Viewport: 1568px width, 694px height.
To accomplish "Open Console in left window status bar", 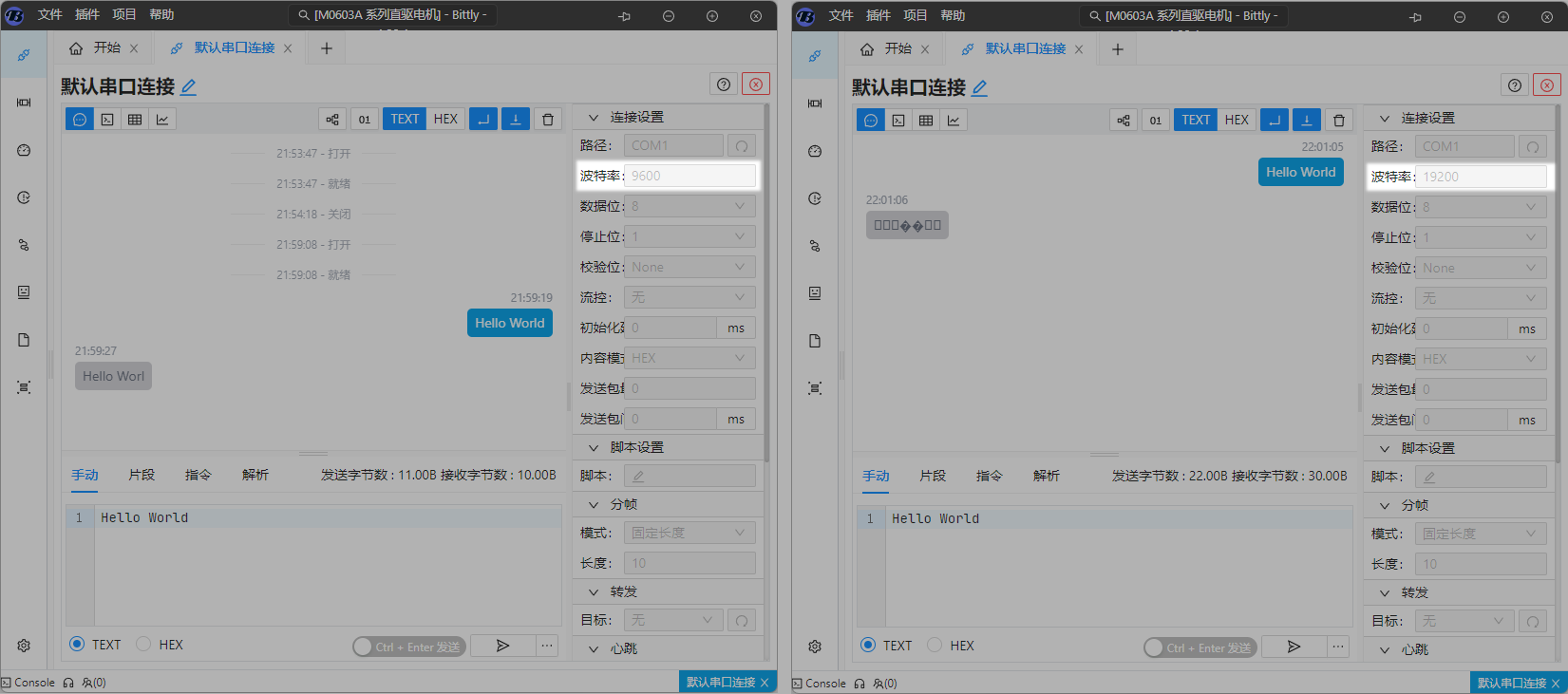I will (x=28, y=683).
